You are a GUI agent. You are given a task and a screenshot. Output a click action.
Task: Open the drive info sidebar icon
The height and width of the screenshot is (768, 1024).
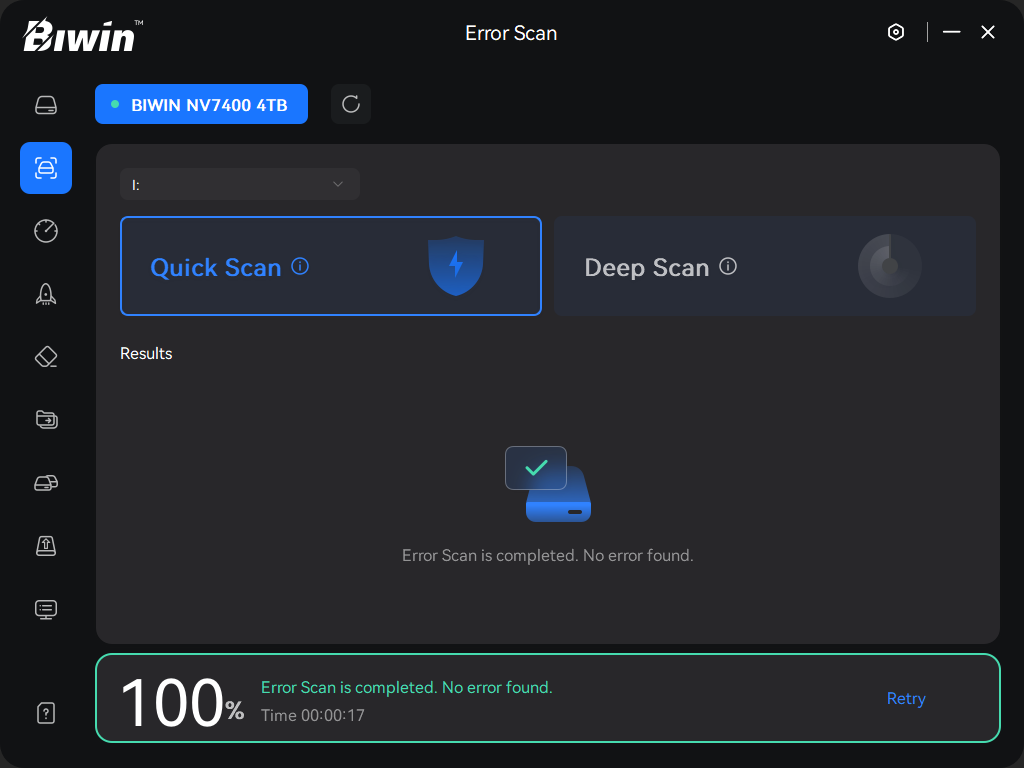[46, 105]
